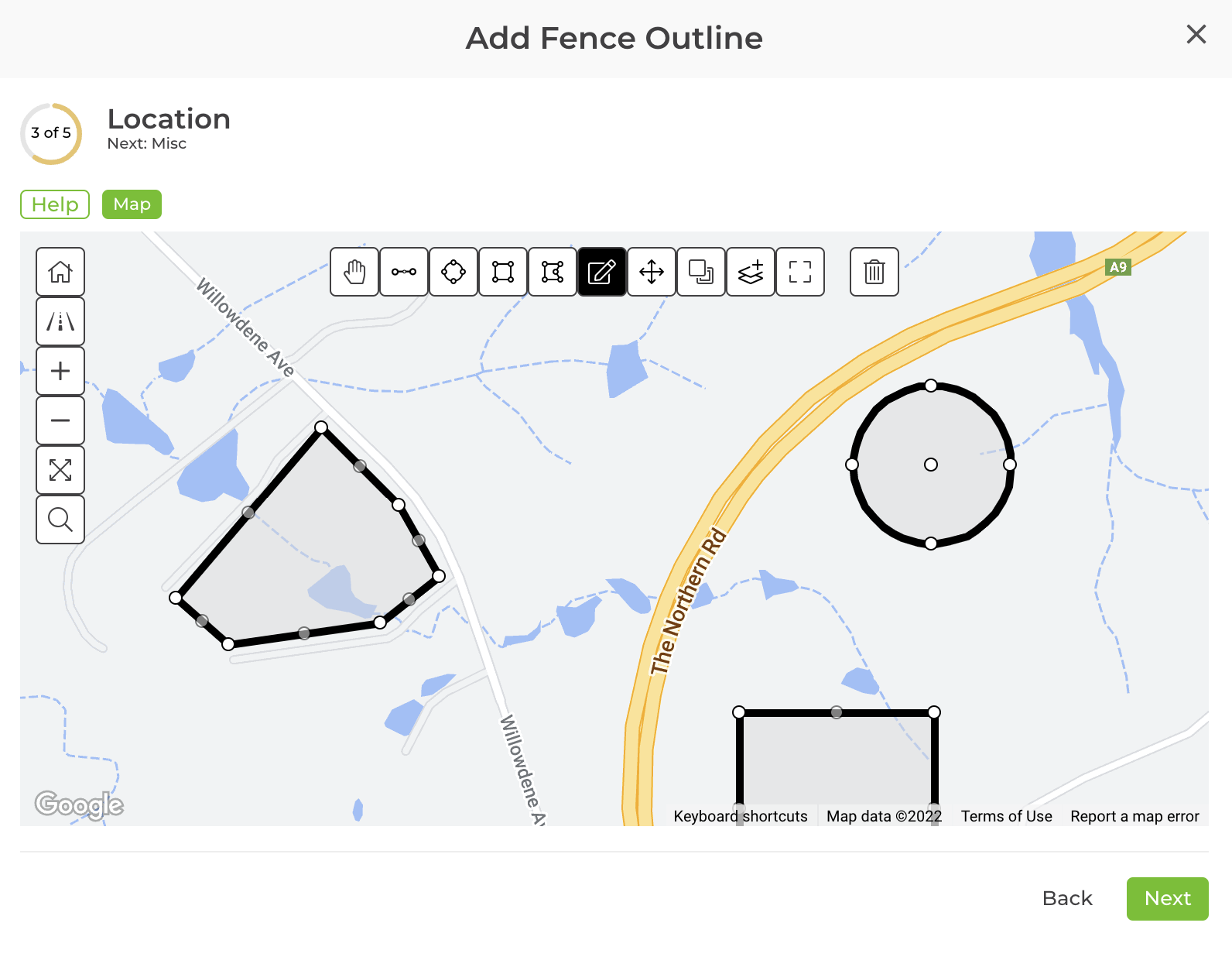Zoom in using the plus control
The width and height of the screenshot is (1232, 957).
pyautogui.click(x=60, y=371)
